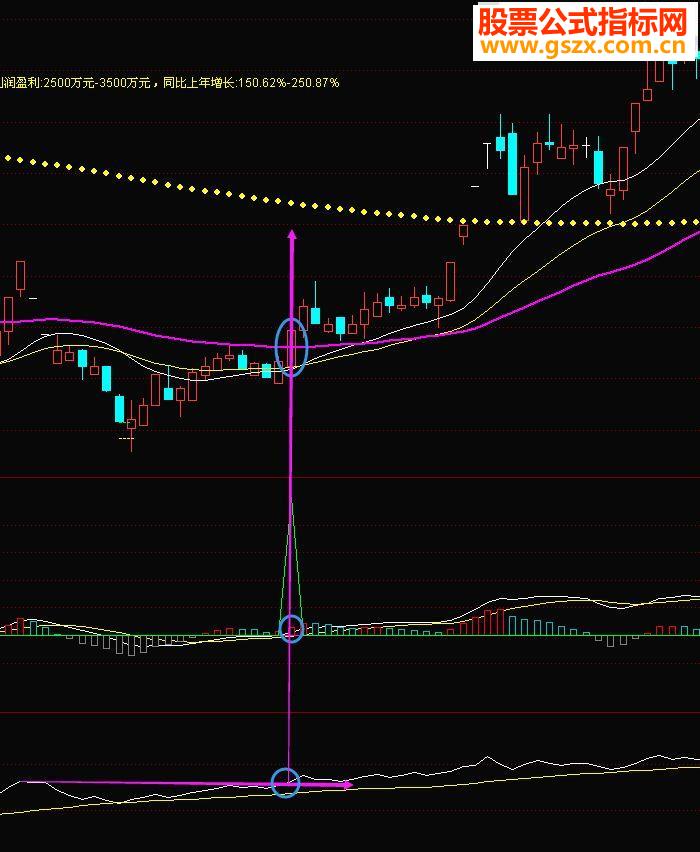Click the highest peak of the white line in the bottom panel
Image resolution: width=700 pixels, height=852 pixels.
tap(659, 756)
